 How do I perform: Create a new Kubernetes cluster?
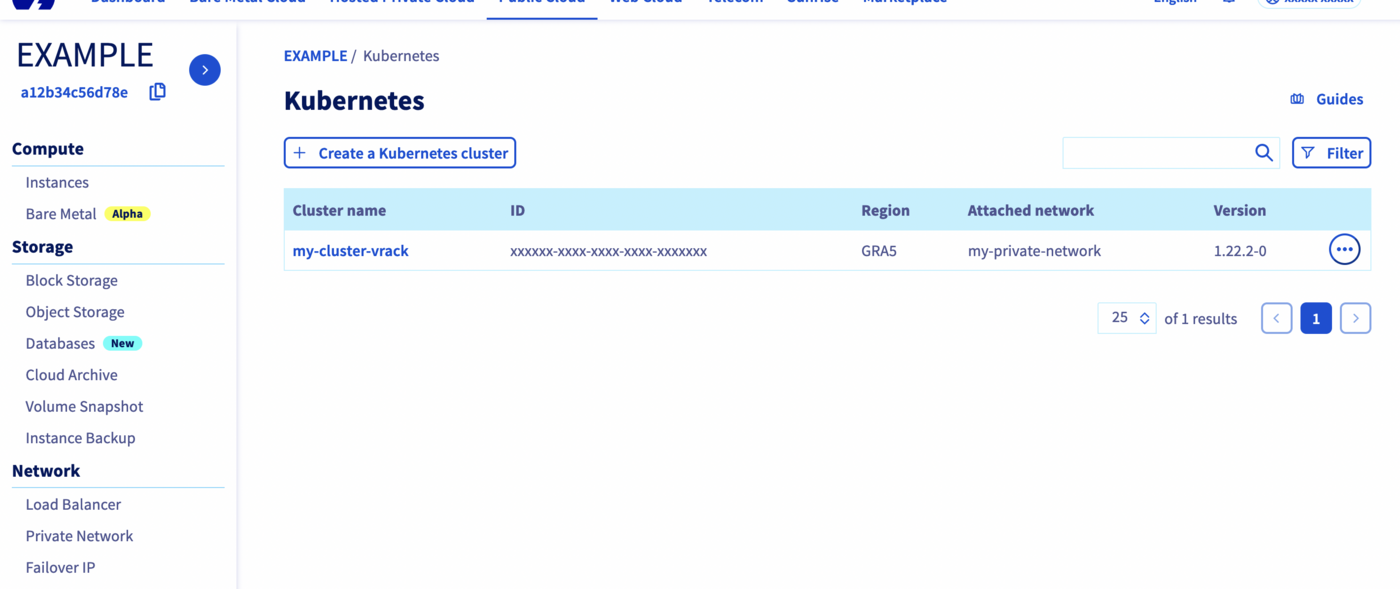pyautogui.click(x=399, y=152)
